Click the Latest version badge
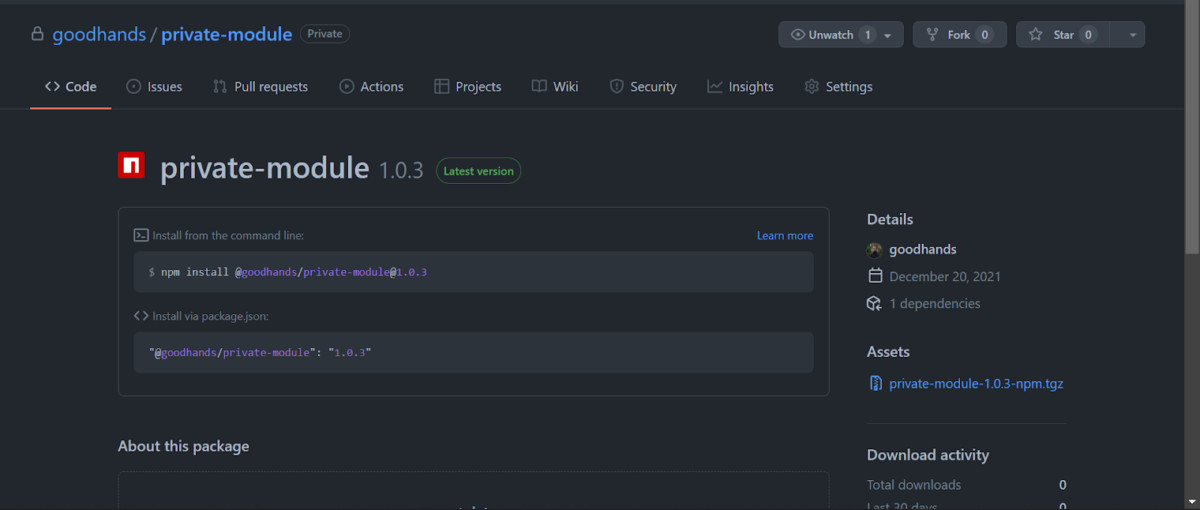The width and height of the screenshot is (1200, 510). pos(478,171)
